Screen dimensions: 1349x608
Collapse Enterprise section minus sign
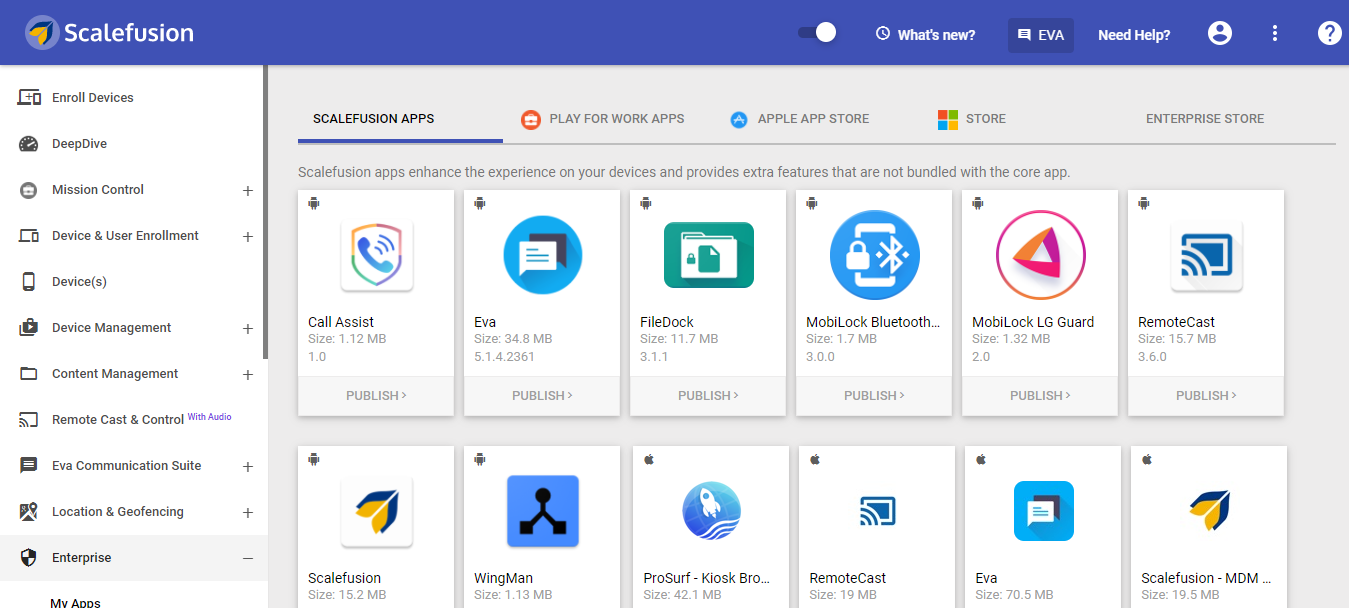pyautogui.click(x=248, y=559)
